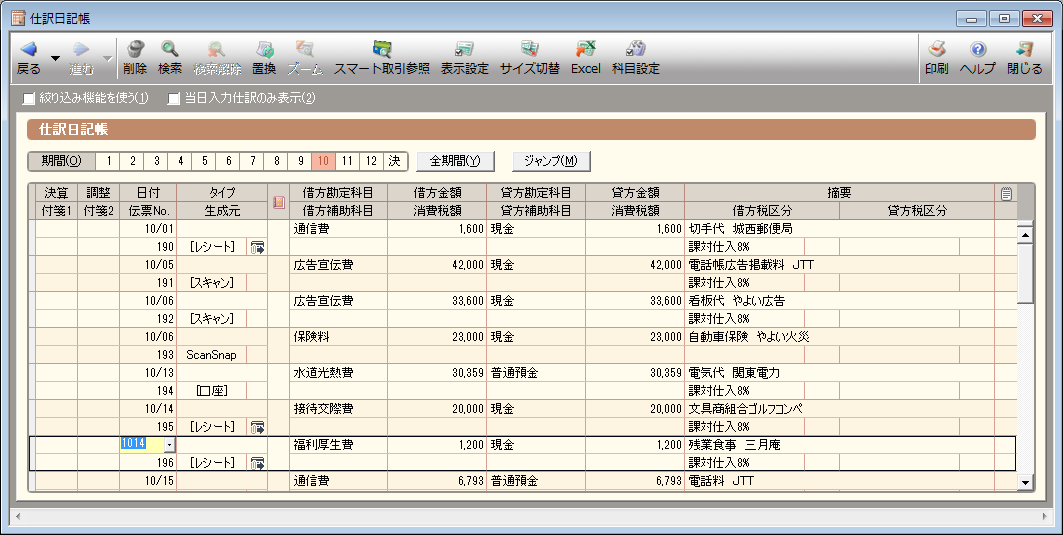This screenshot has height=535, width=1063.
Task: Enable 絞り込み機能を使う checkbox
Action: 28,98
